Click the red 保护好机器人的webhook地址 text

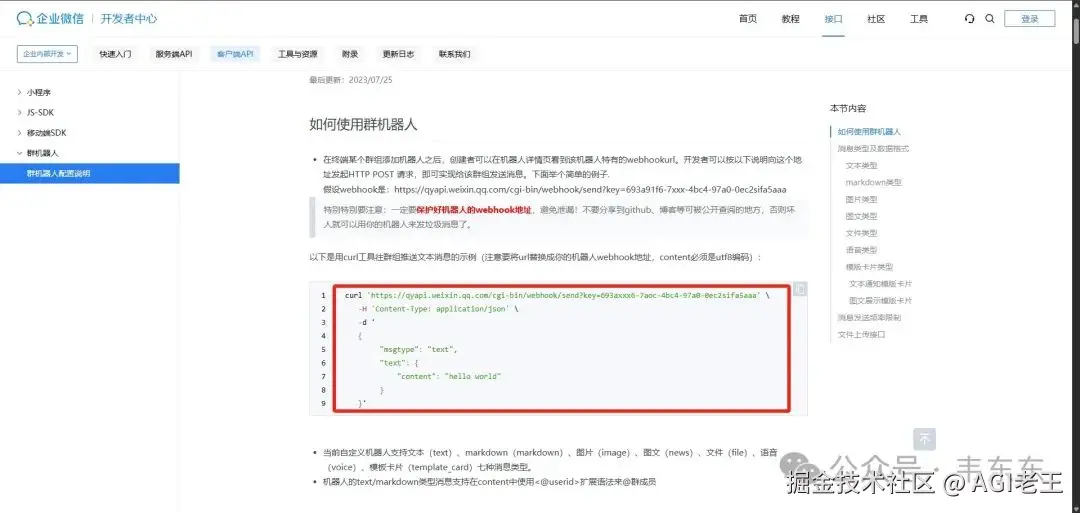point(474,209)
